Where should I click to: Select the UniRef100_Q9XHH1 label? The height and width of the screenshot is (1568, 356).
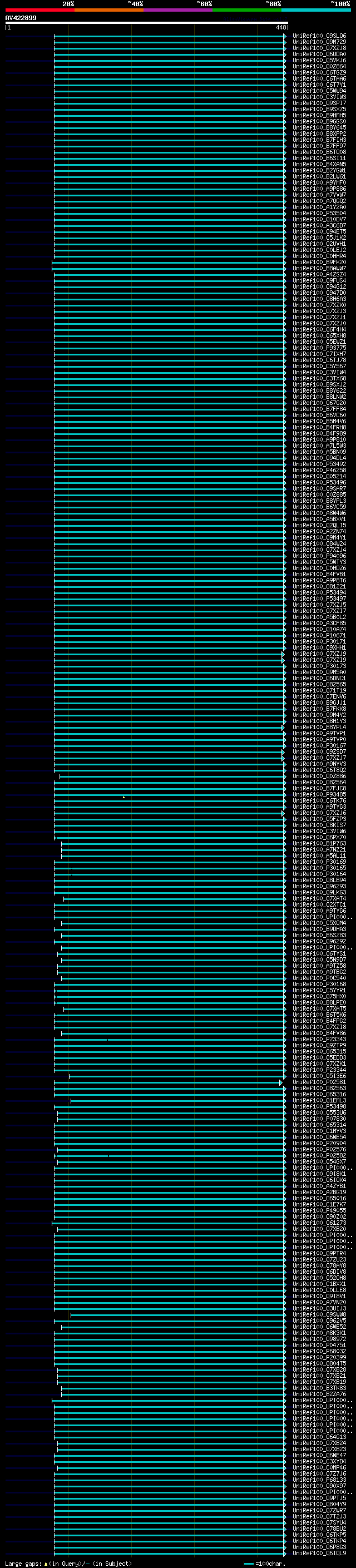(x=319, y=647)
